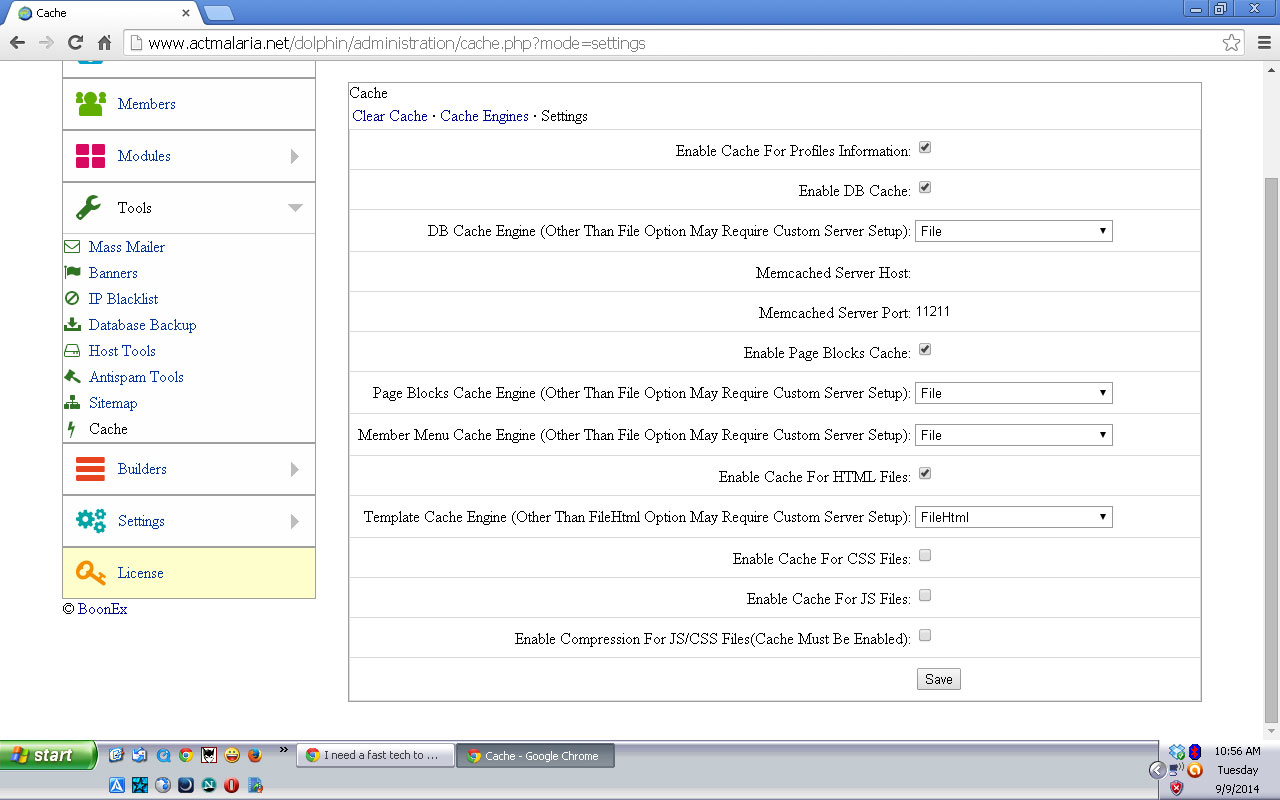
Task: Click the Host Tools drive icon
Action: (72, 351)
